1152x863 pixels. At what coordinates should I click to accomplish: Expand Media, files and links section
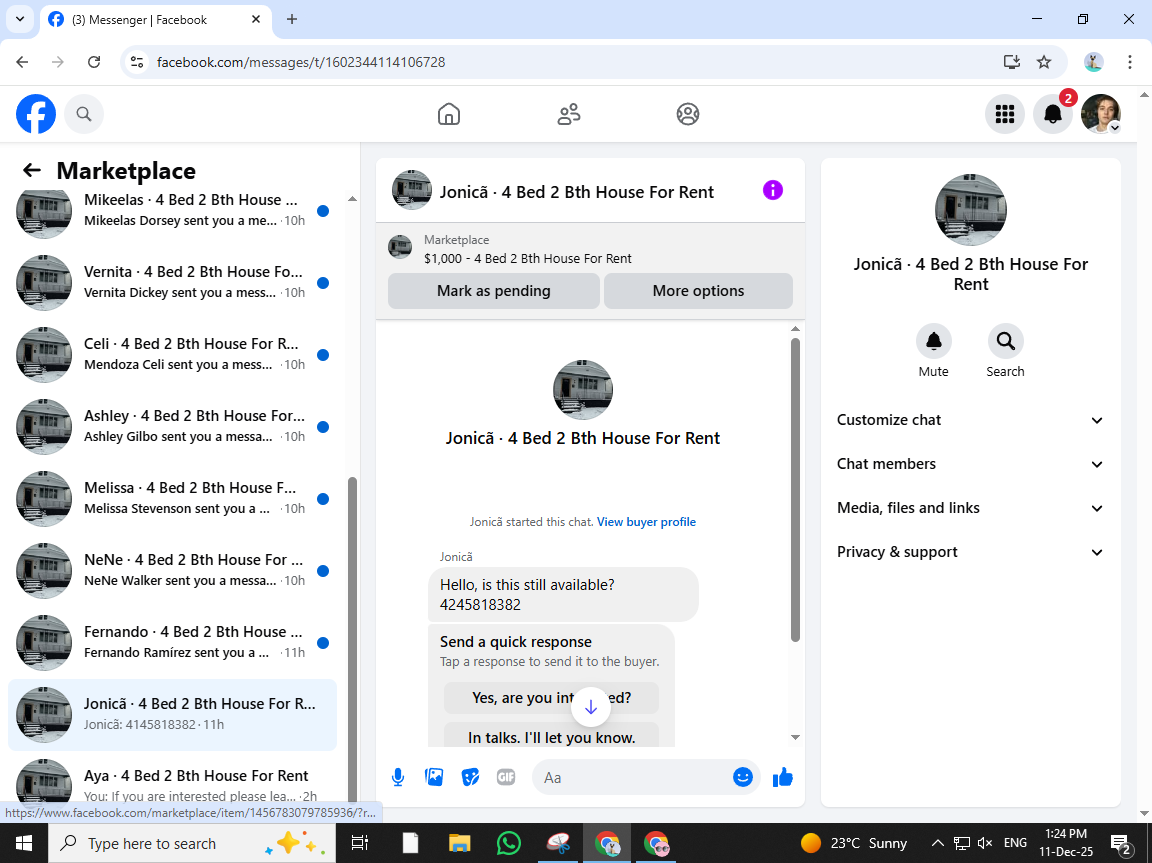(x=970, y=508)
